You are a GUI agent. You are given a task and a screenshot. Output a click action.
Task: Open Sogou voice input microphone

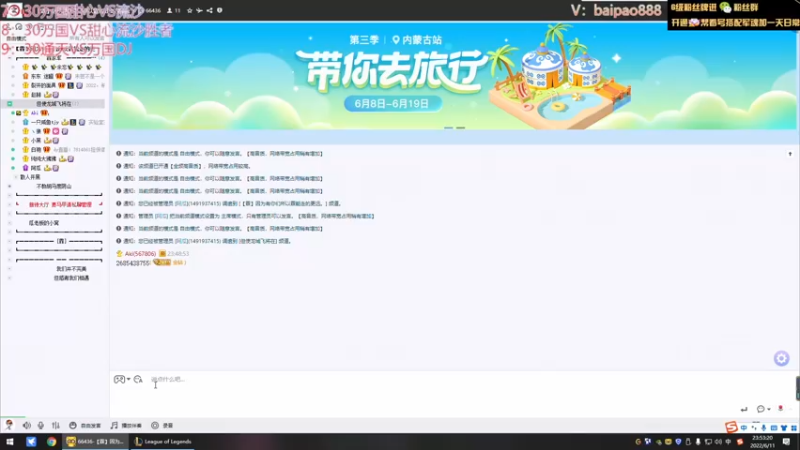[764, 428]
